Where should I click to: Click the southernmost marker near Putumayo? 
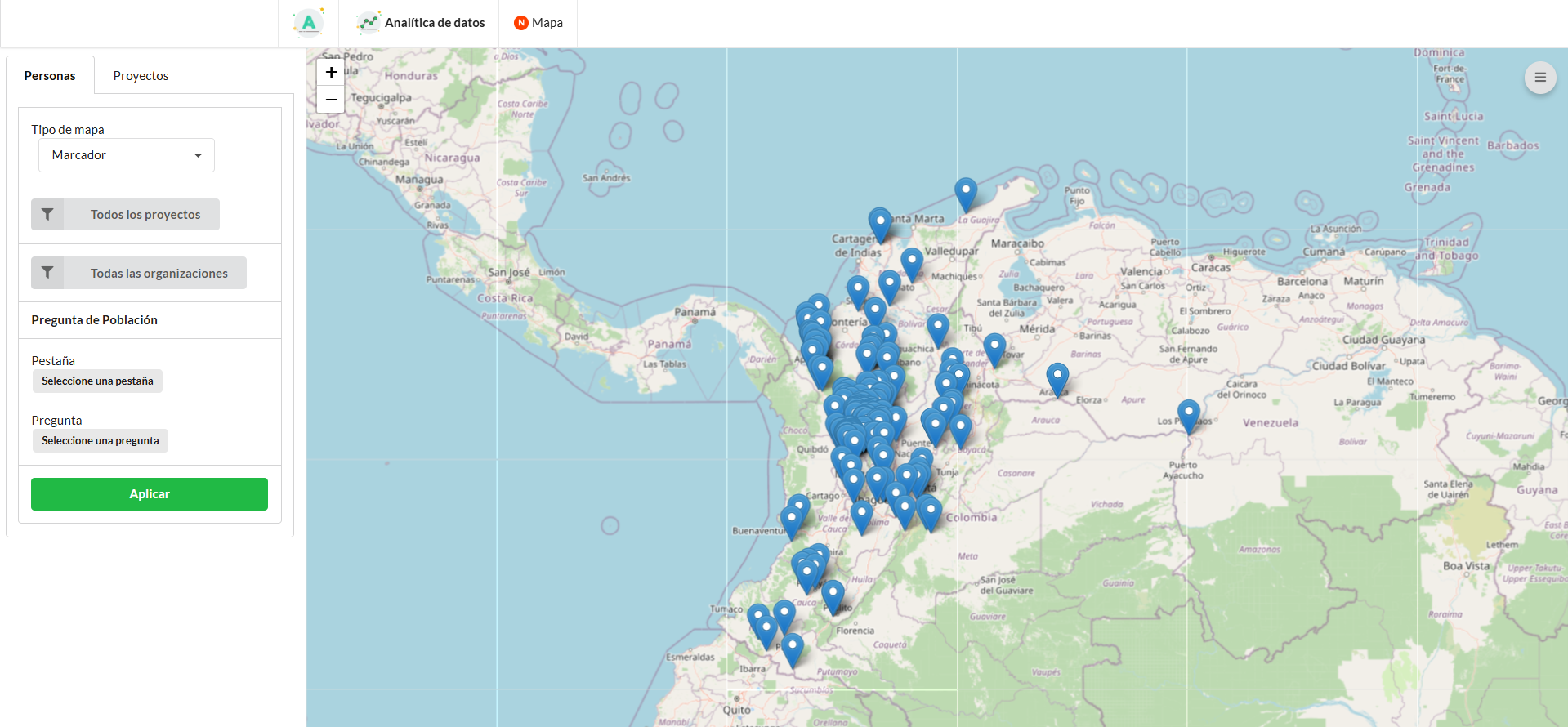click(x=792, y=649)
